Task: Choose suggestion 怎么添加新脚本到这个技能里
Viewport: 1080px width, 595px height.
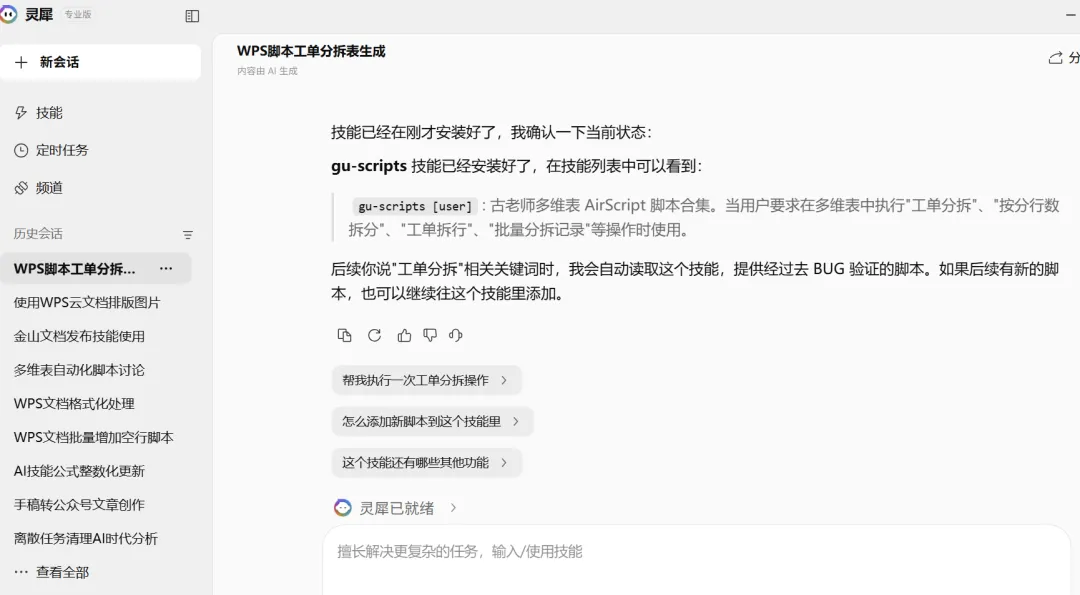Action: click(432, 421)
